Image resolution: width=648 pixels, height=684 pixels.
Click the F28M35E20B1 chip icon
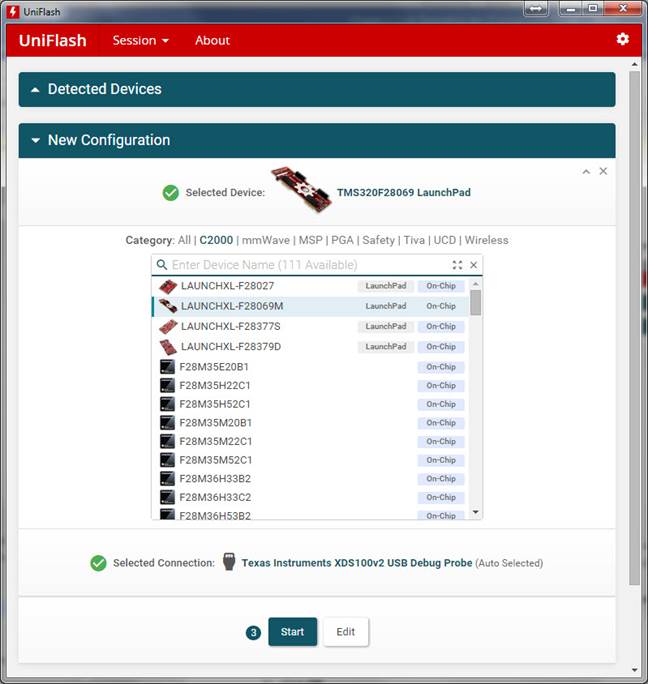[168, 367]
